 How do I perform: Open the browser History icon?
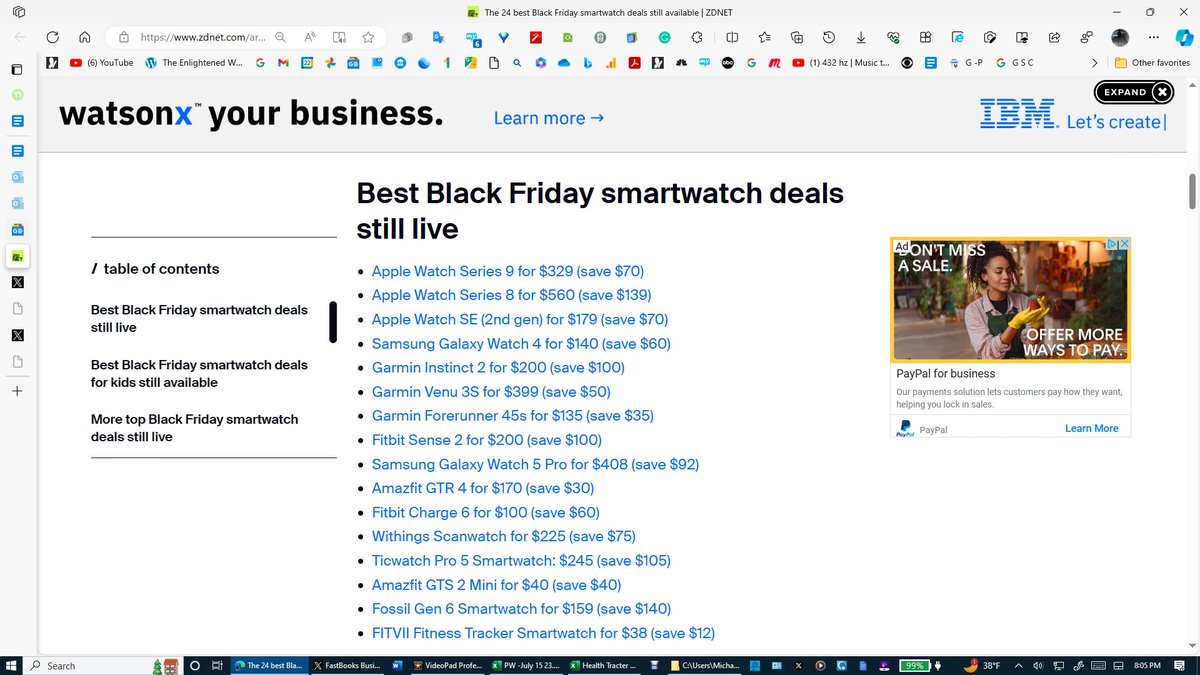coord(829,37)
